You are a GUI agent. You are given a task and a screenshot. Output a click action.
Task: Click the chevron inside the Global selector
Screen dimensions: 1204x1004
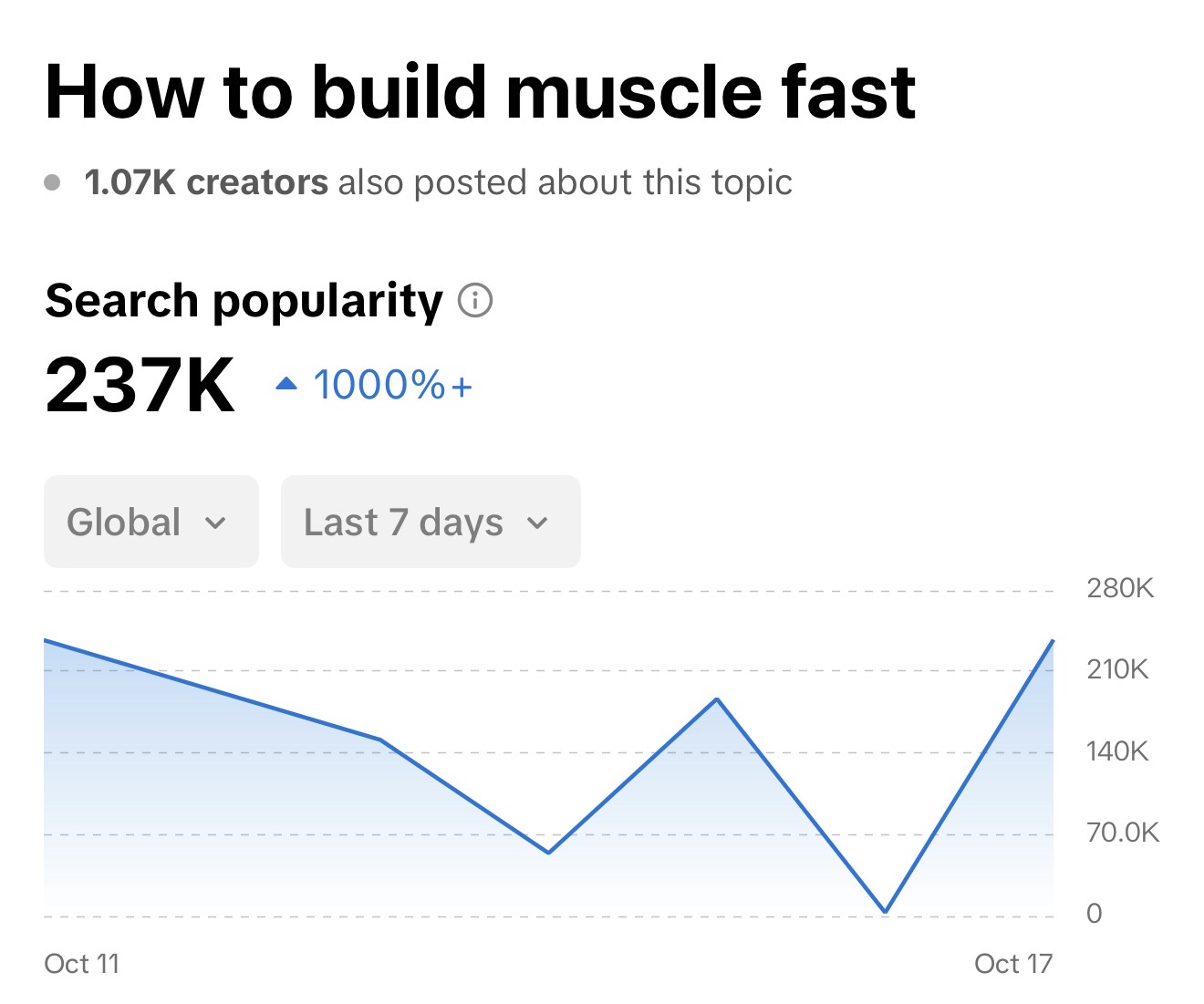pos(216,523)
